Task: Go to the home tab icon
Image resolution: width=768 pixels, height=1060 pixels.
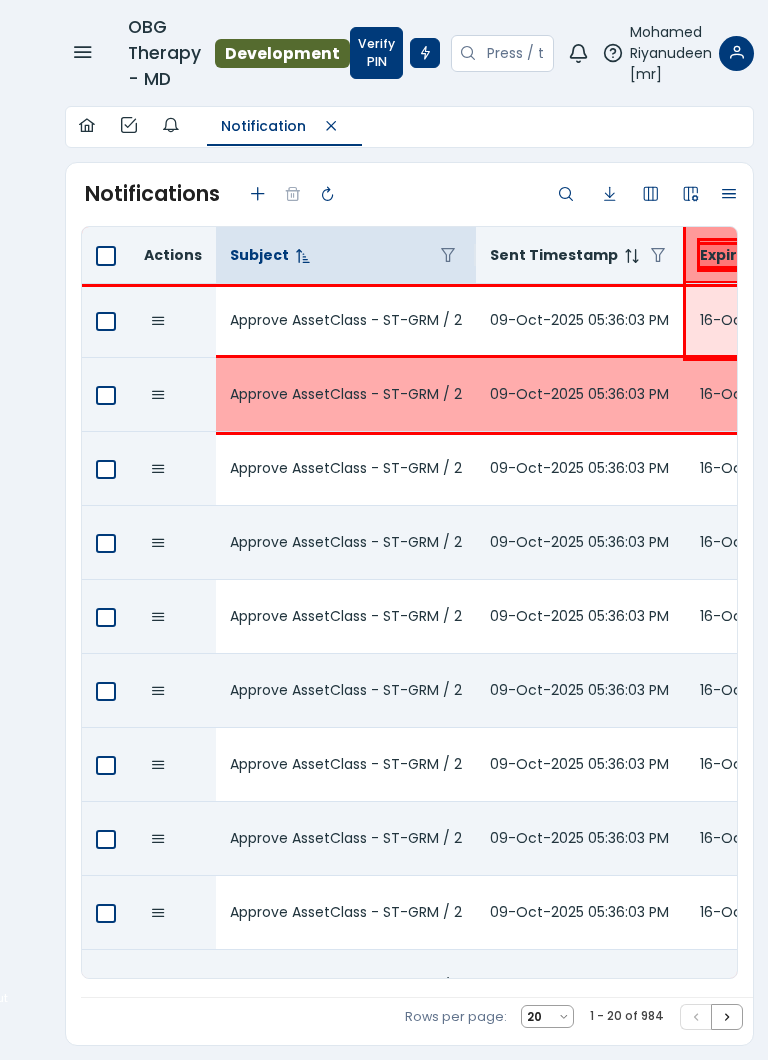Action: pos(87,126)
